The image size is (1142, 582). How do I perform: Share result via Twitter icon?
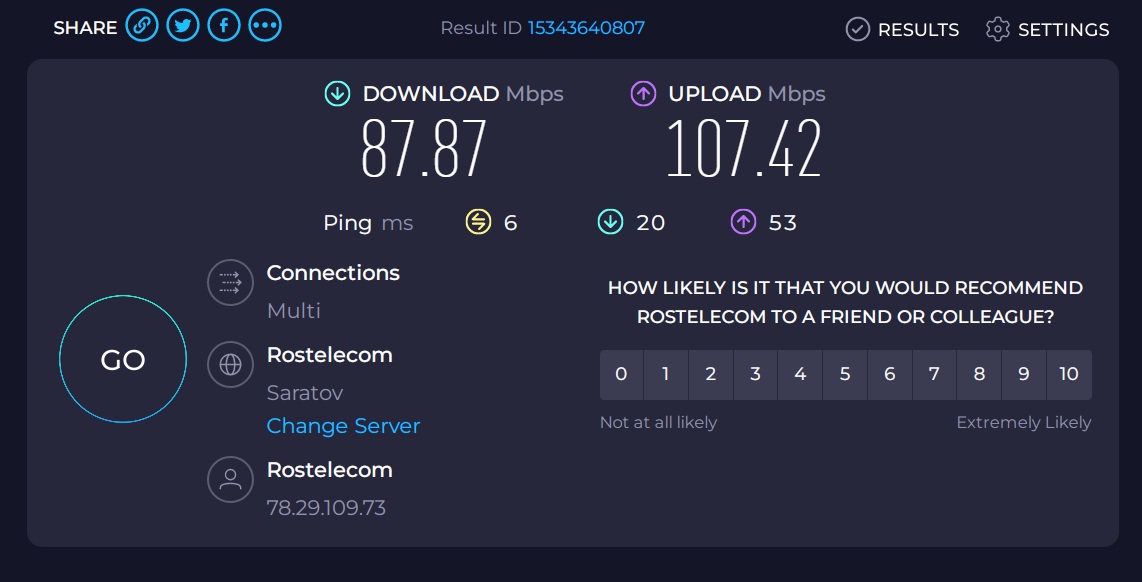click(x=183, y=26)
